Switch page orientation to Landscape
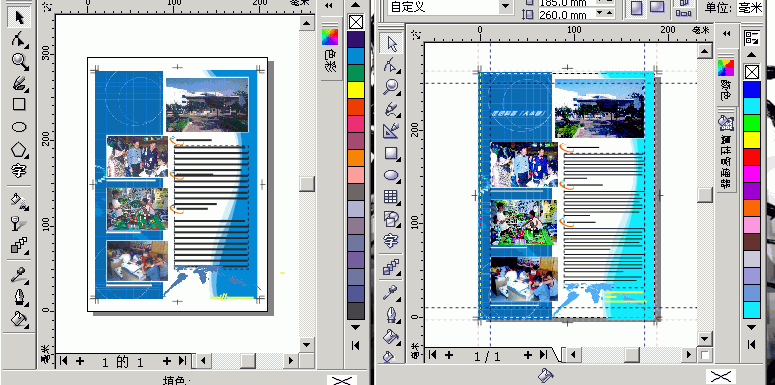 coord(657,7)
